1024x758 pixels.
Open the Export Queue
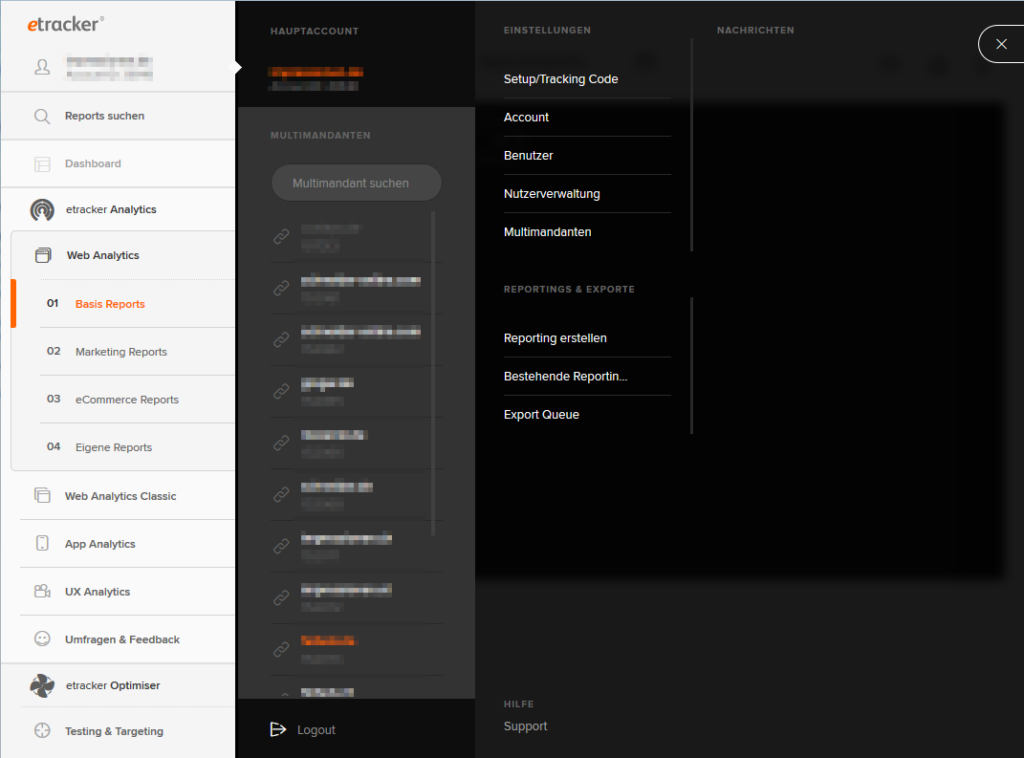tap(541, 415)
